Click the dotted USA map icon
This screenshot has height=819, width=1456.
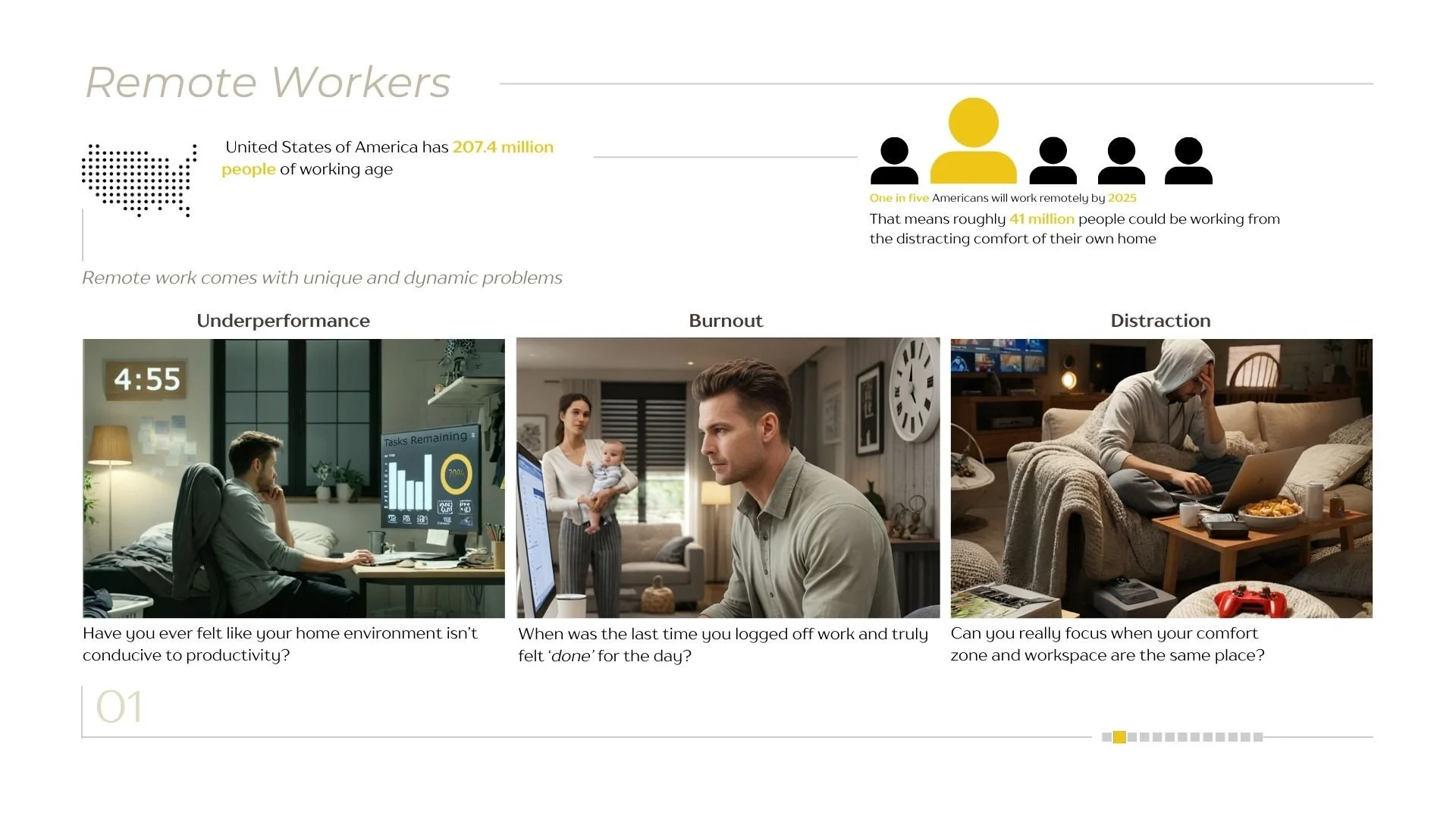click(x=139, y=180)
